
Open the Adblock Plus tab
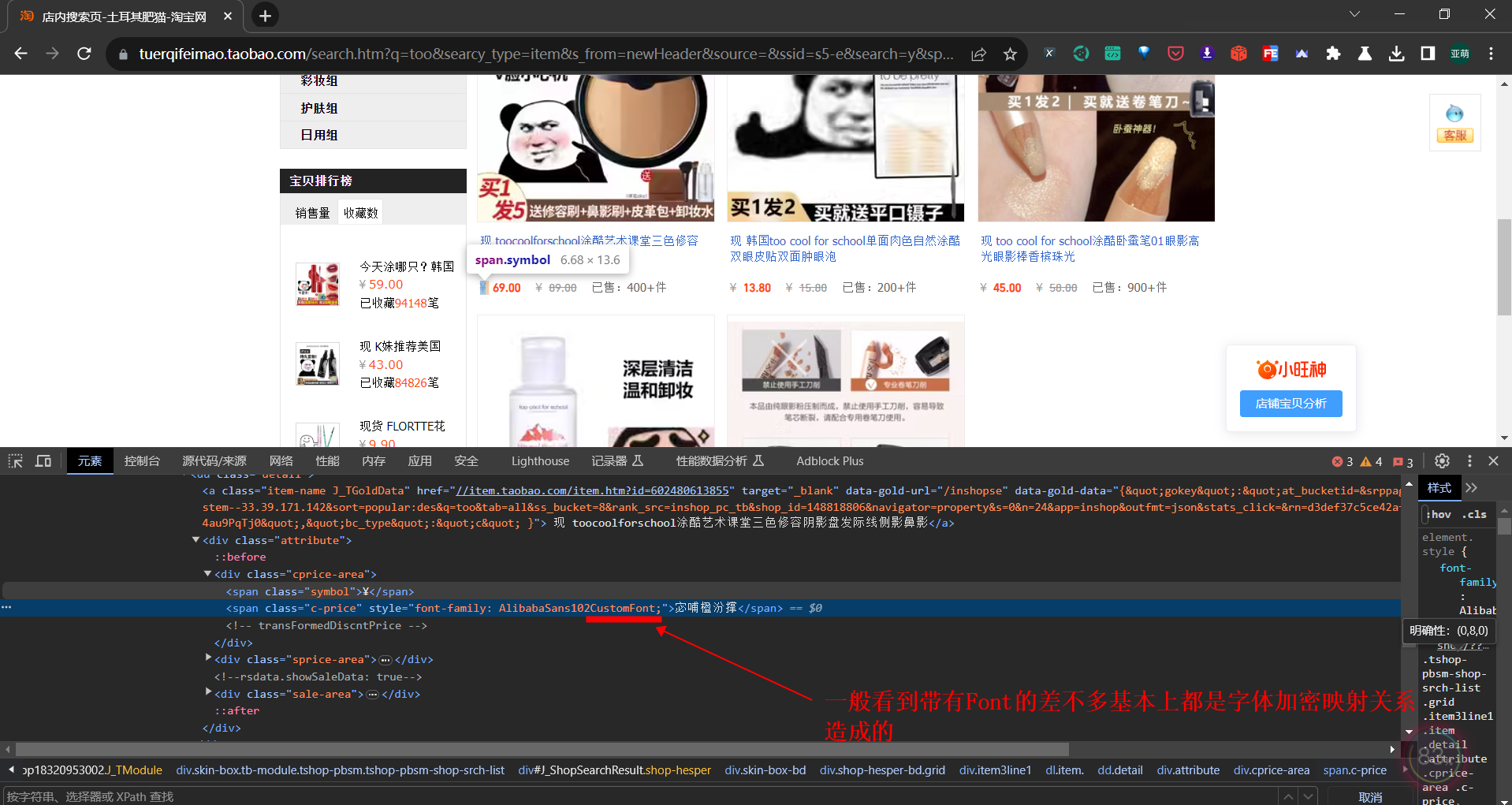coord(829,461)
